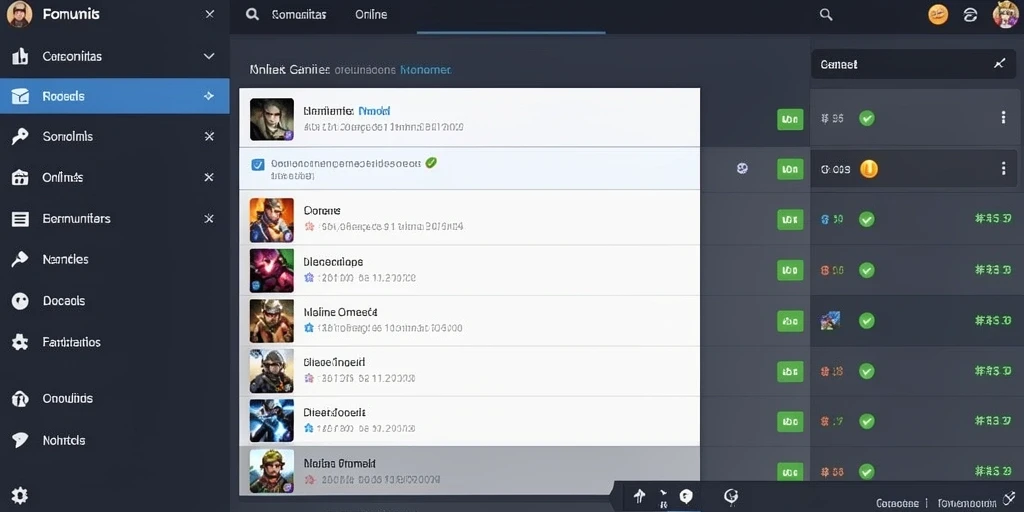Open the Dlececriops game thumbnail
The width and height of the screenshot is (1024, 512).
point(272,270)
